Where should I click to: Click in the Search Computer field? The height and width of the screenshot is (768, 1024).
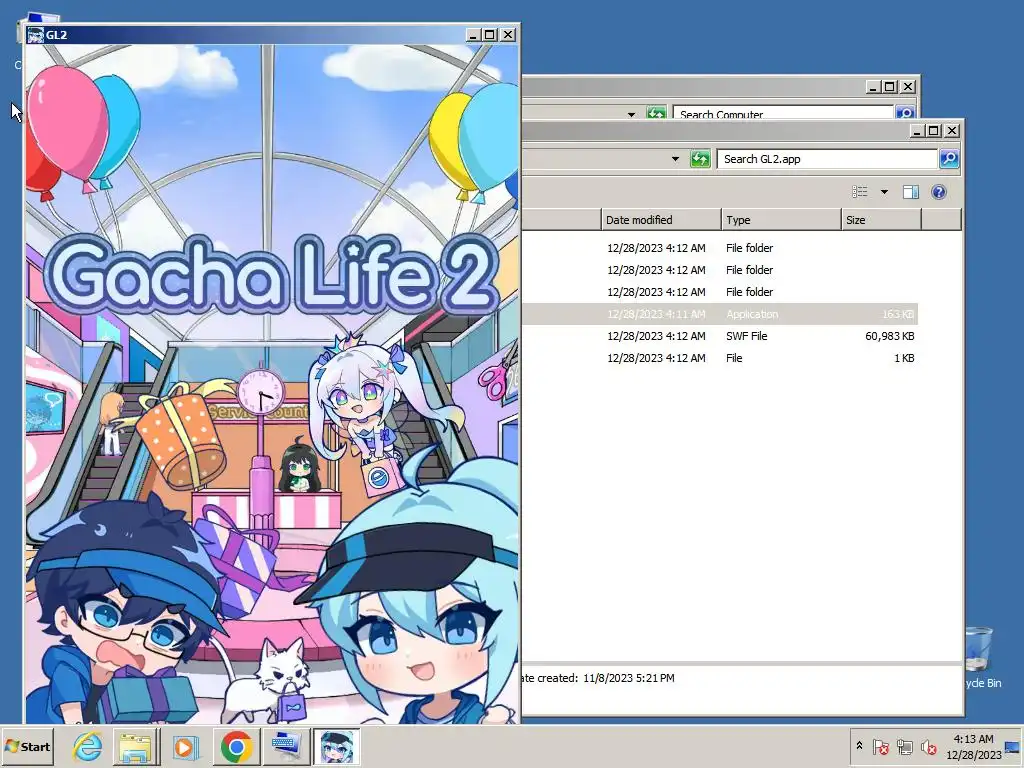pyautogui.click(x=782, y=113)
